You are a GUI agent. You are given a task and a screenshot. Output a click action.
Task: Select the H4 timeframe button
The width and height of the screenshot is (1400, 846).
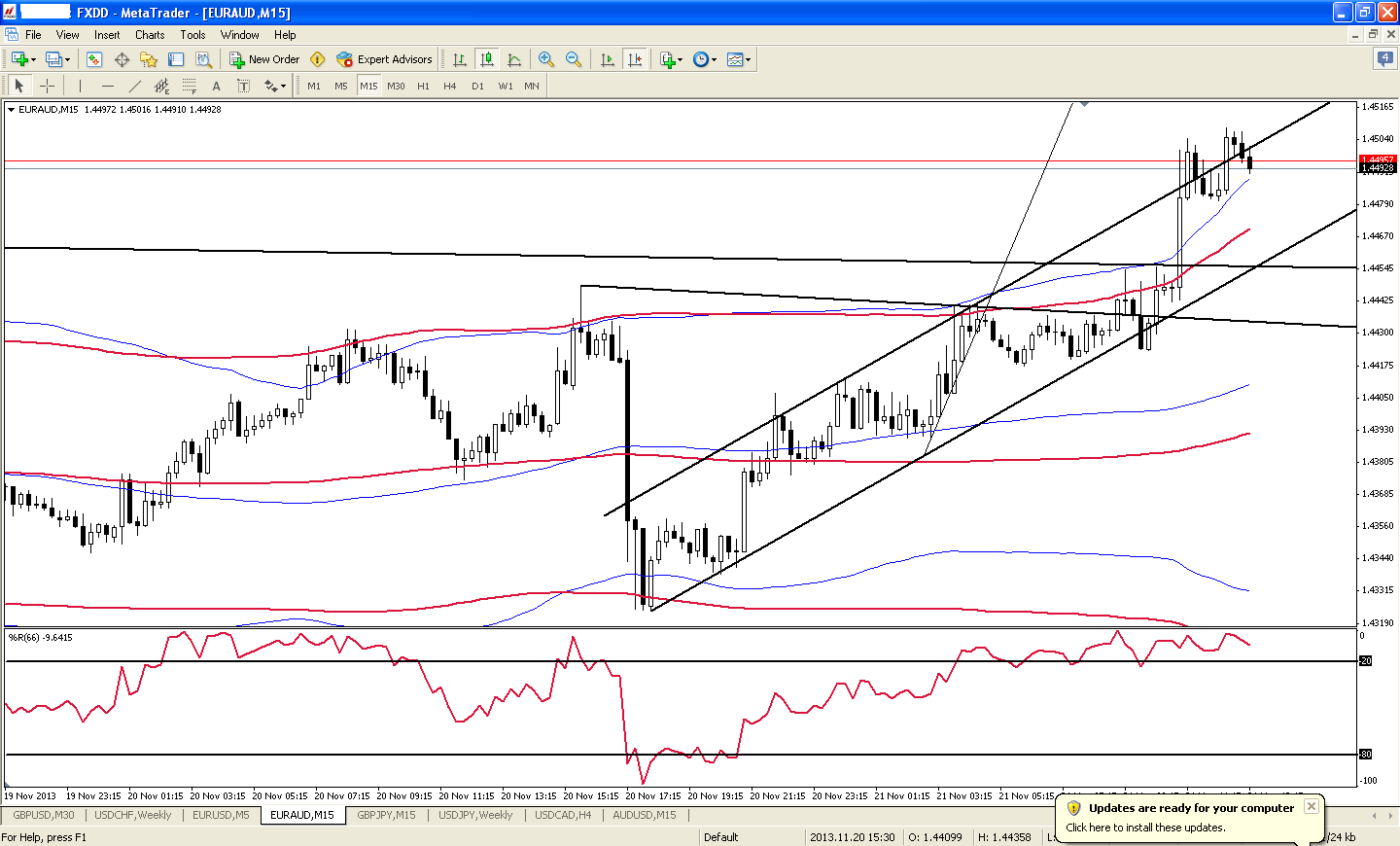click(449, 86)
